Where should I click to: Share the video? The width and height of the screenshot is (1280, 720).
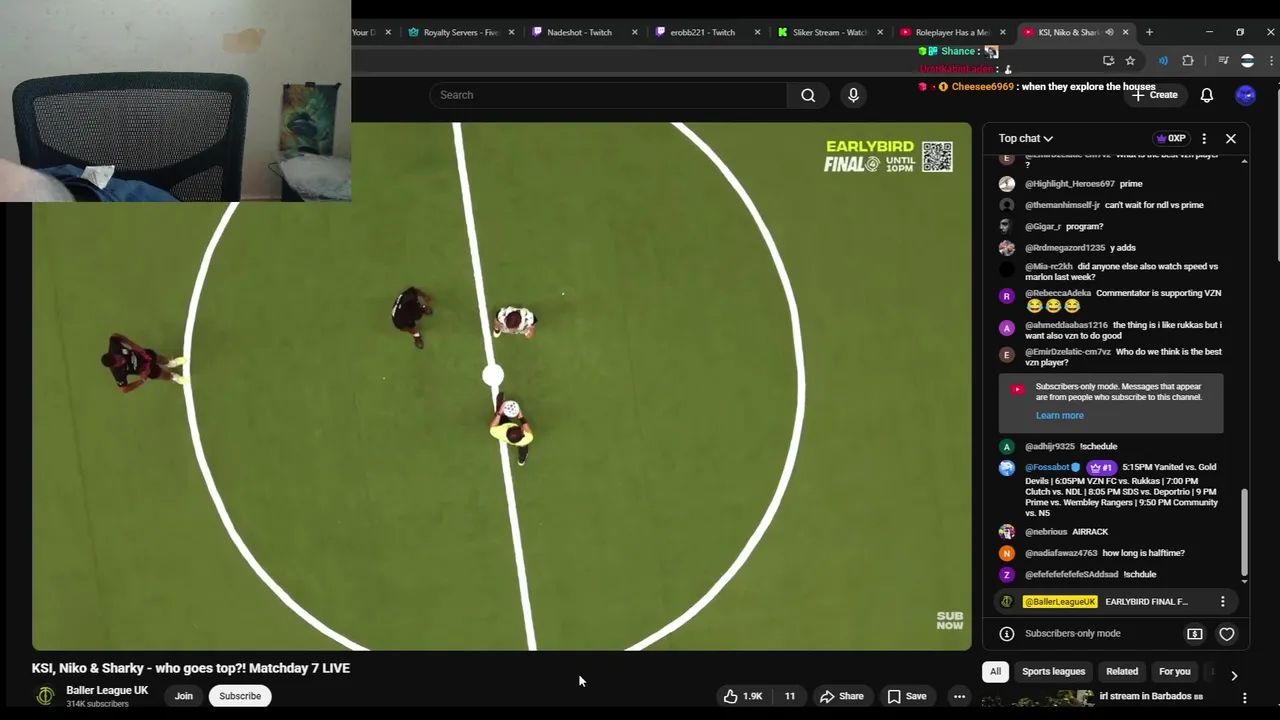click(842, 696)
